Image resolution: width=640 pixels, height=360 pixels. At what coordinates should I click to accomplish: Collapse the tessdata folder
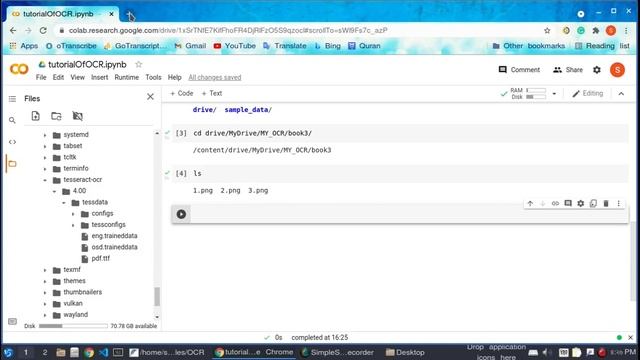pyautogui.click(x=64, y=202)
